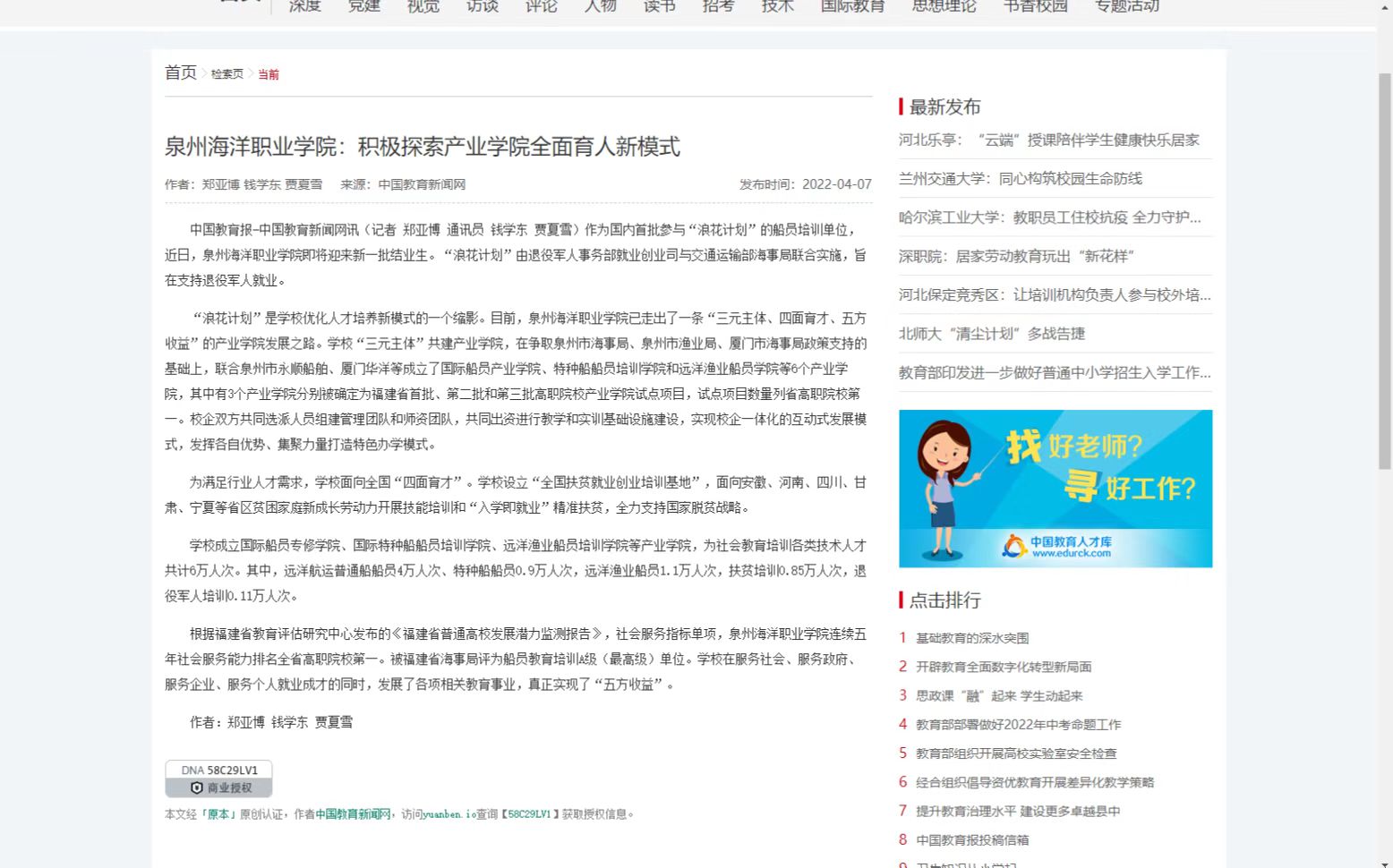Open 北师大 清尘计划 多战告捷 article
The width and height of the screenshot is (1393, 868).
991,334
